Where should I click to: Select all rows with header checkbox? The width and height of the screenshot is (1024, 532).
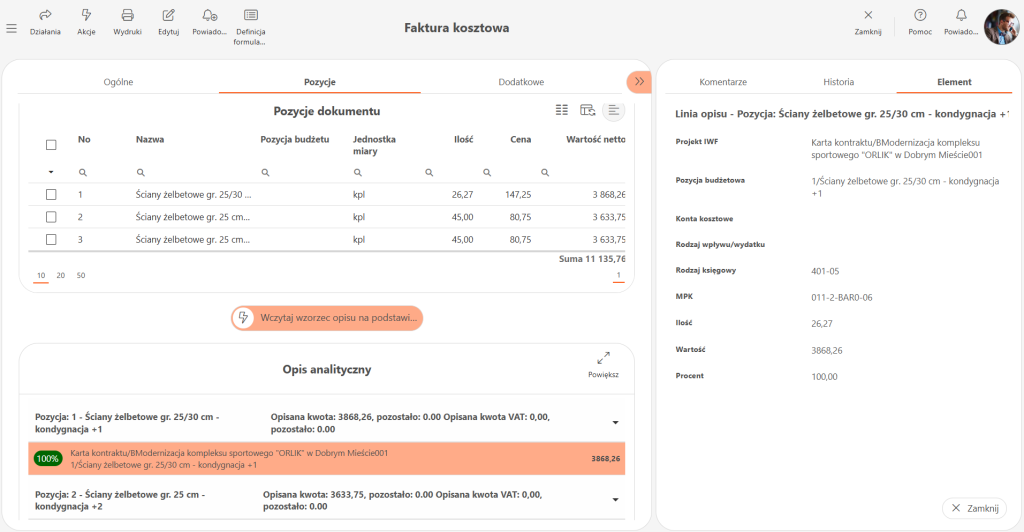[51, 145]
